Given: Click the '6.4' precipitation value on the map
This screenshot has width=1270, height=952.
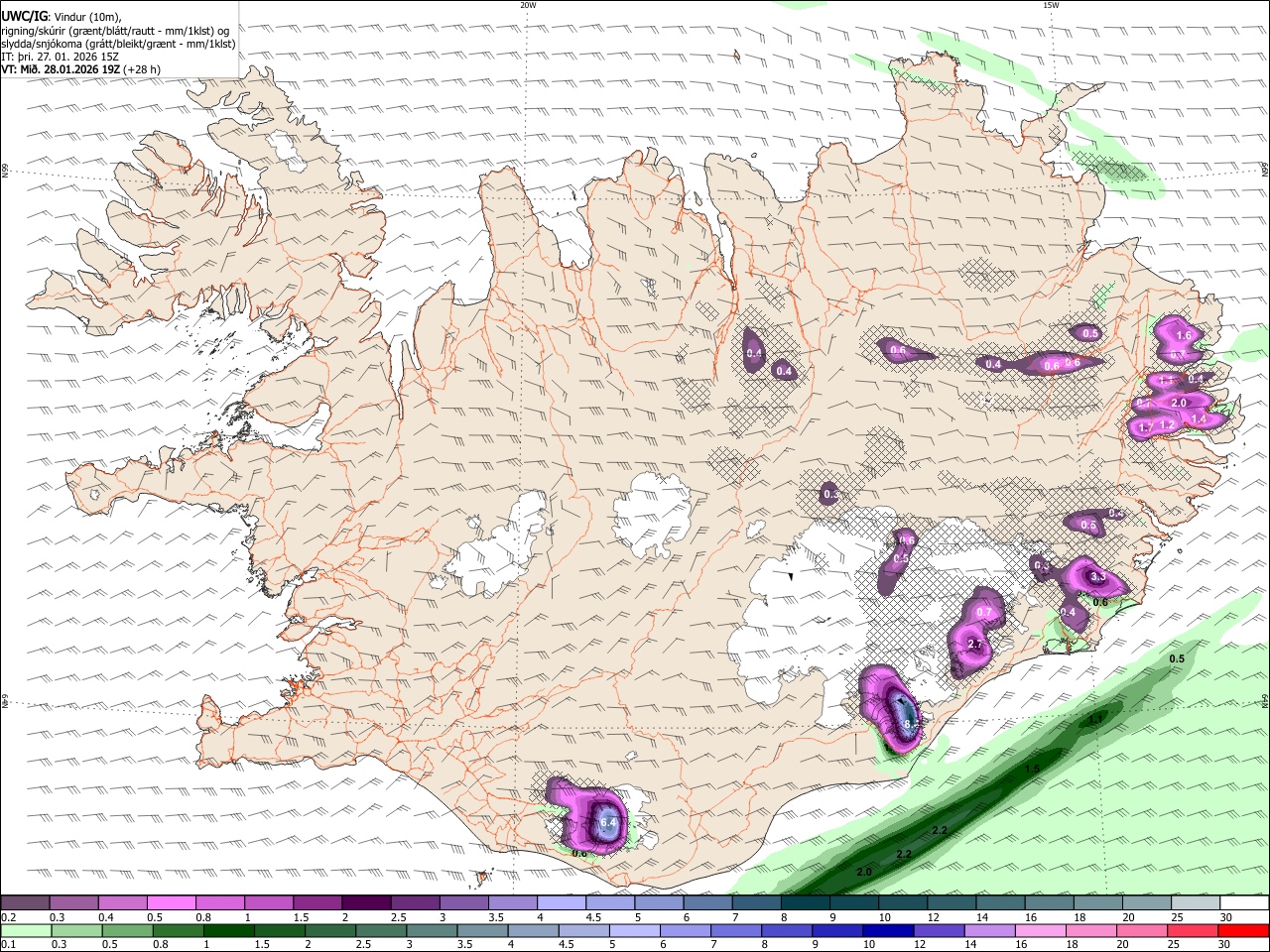Looking at the screenshot, I should point(608,823).
